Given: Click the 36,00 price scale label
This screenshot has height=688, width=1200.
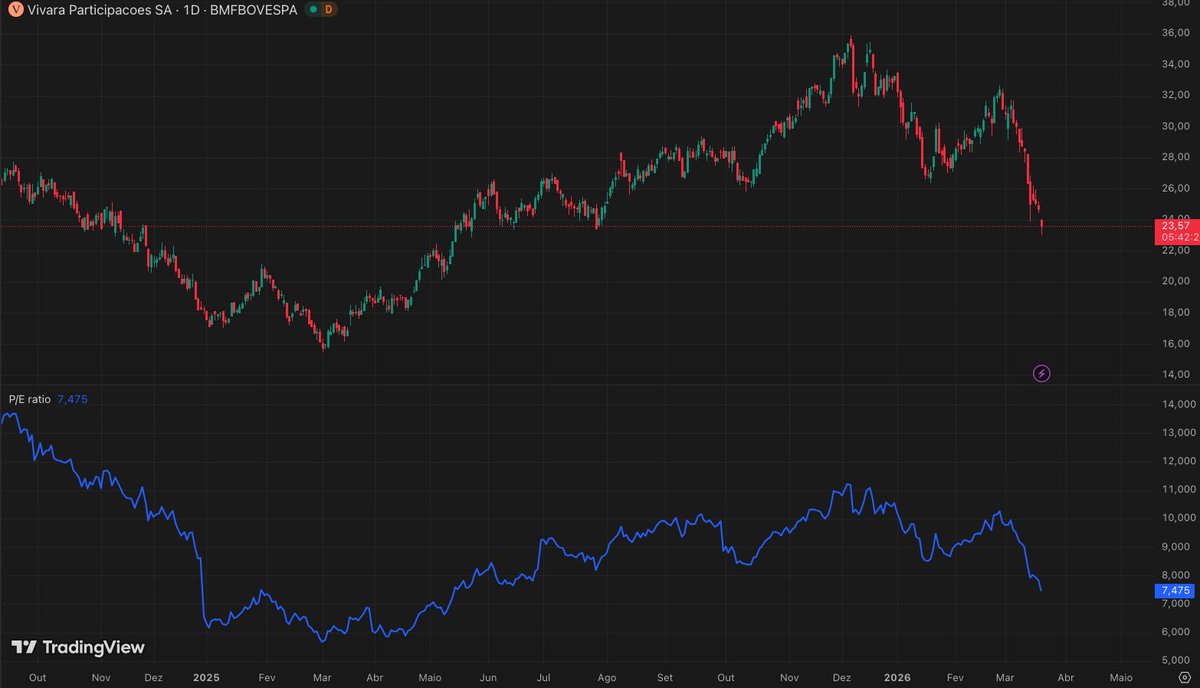Looking at the screenshot, I should [1174, 33].
